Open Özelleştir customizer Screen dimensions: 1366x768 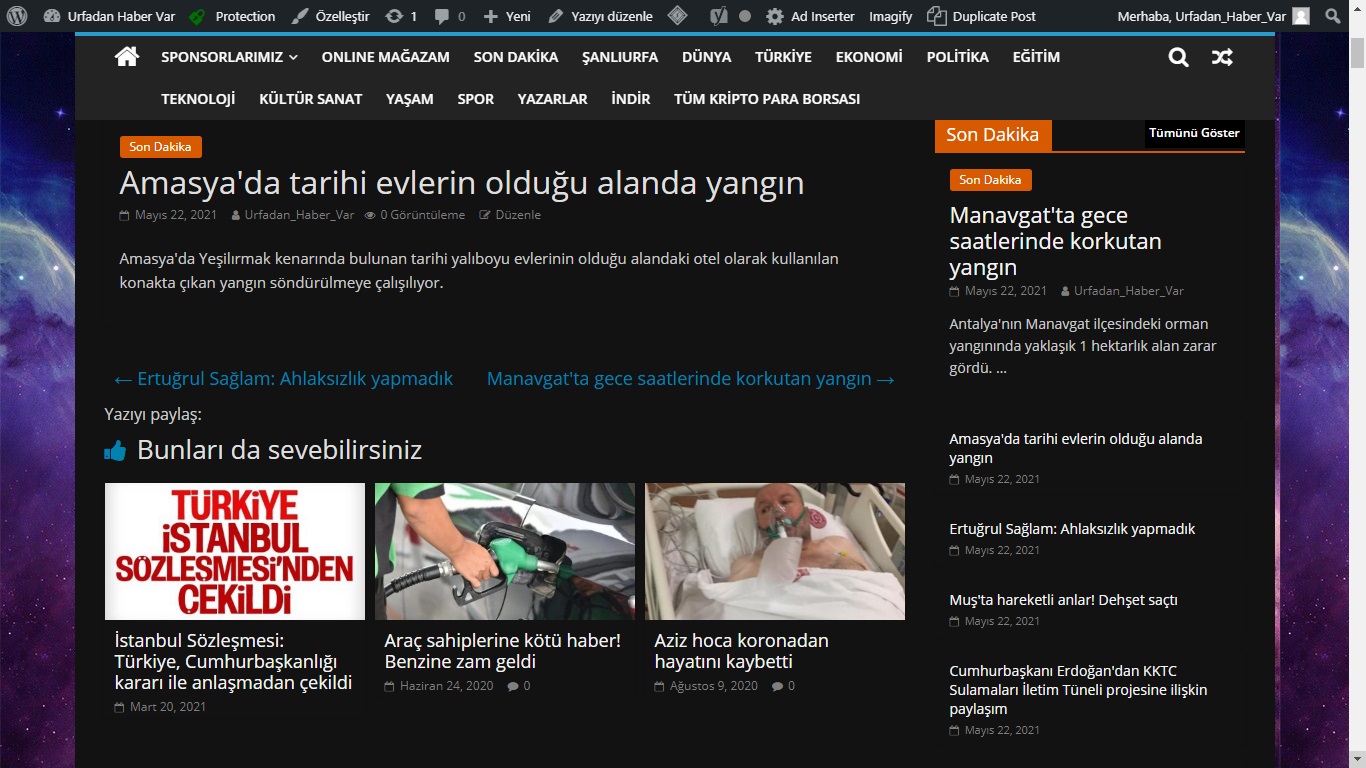point(331,16)
